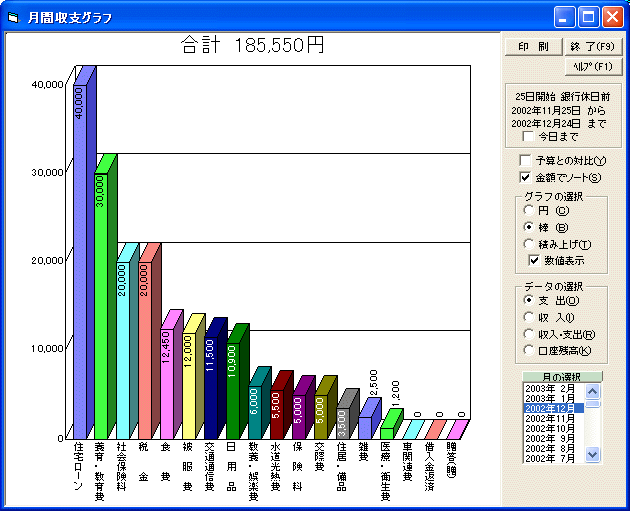The height and width of the screenshot is (511, 630).
Task: Click the green 養育・教育費 bar
Action: coord(100,300)
